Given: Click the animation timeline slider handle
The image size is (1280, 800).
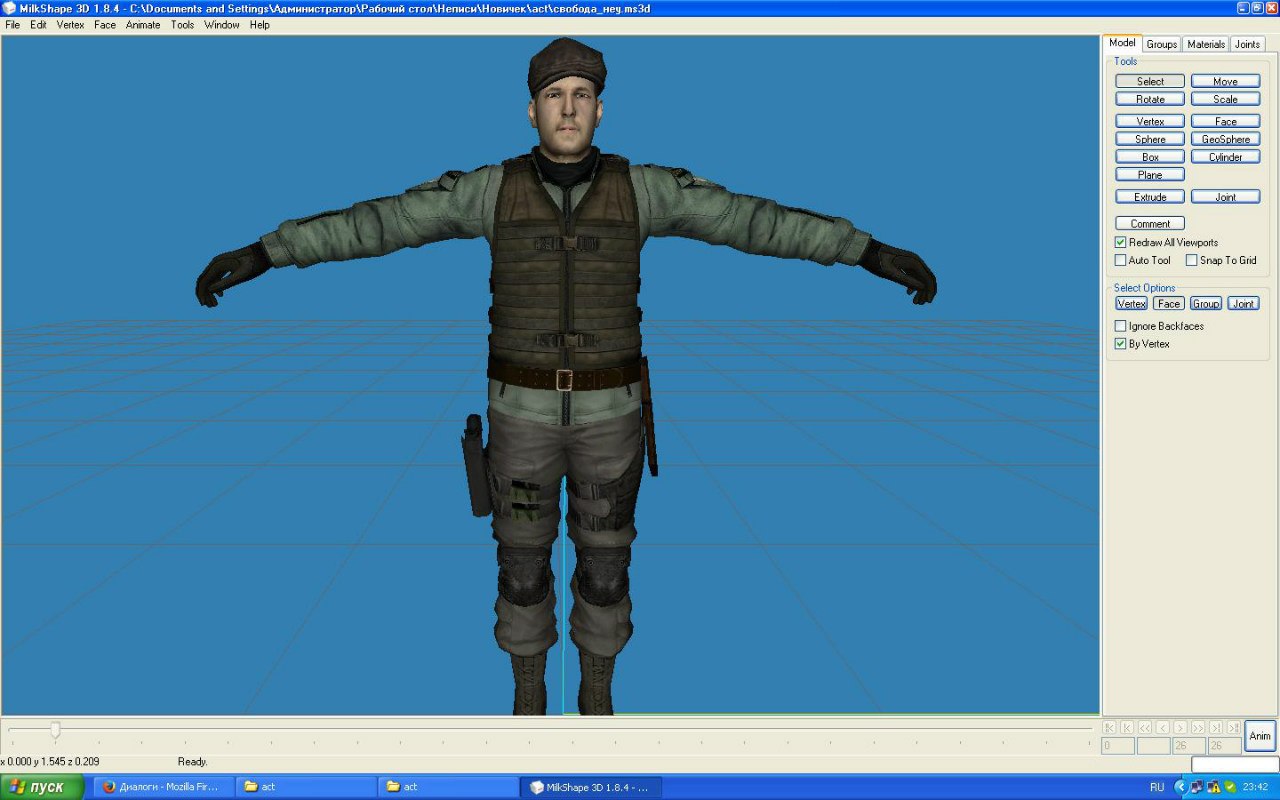Looking at the screenshot, I should (x=55, y=730).
